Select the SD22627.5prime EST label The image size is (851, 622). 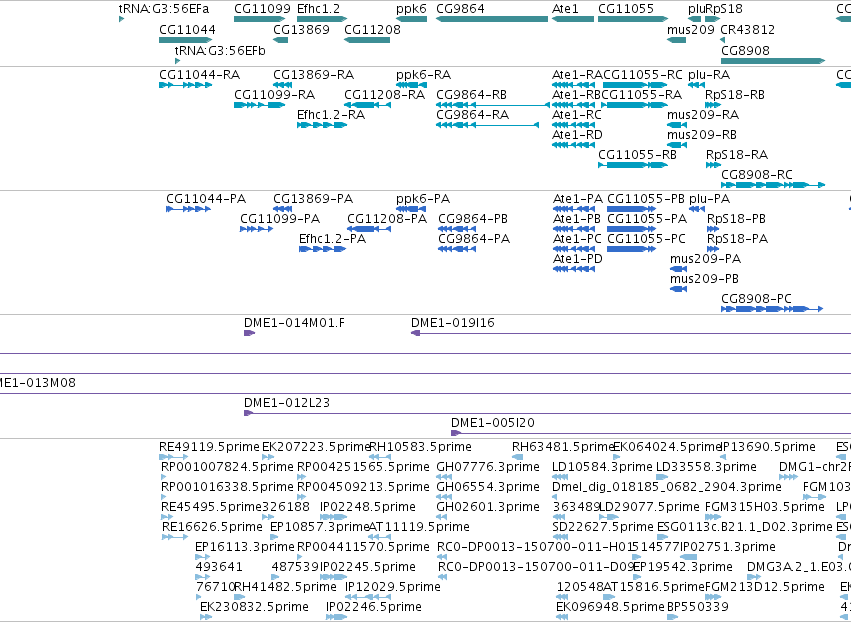click(x=602, y=527)
